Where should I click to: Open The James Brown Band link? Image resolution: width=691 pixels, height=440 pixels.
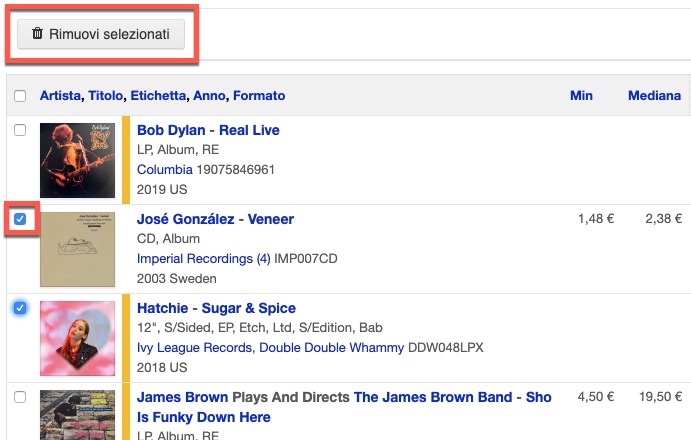tap(433, 397)
